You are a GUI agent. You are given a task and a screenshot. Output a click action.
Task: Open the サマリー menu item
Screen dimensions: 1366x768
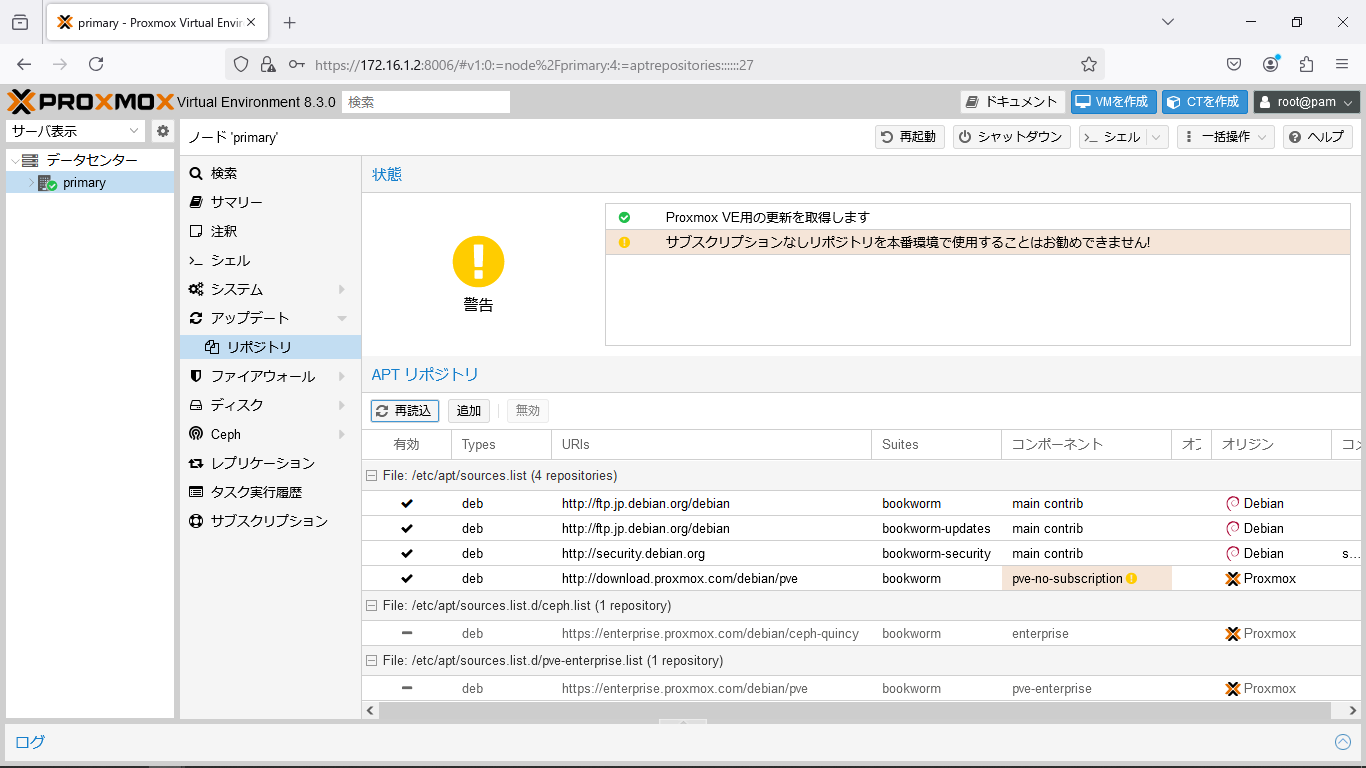pos(270,202)
